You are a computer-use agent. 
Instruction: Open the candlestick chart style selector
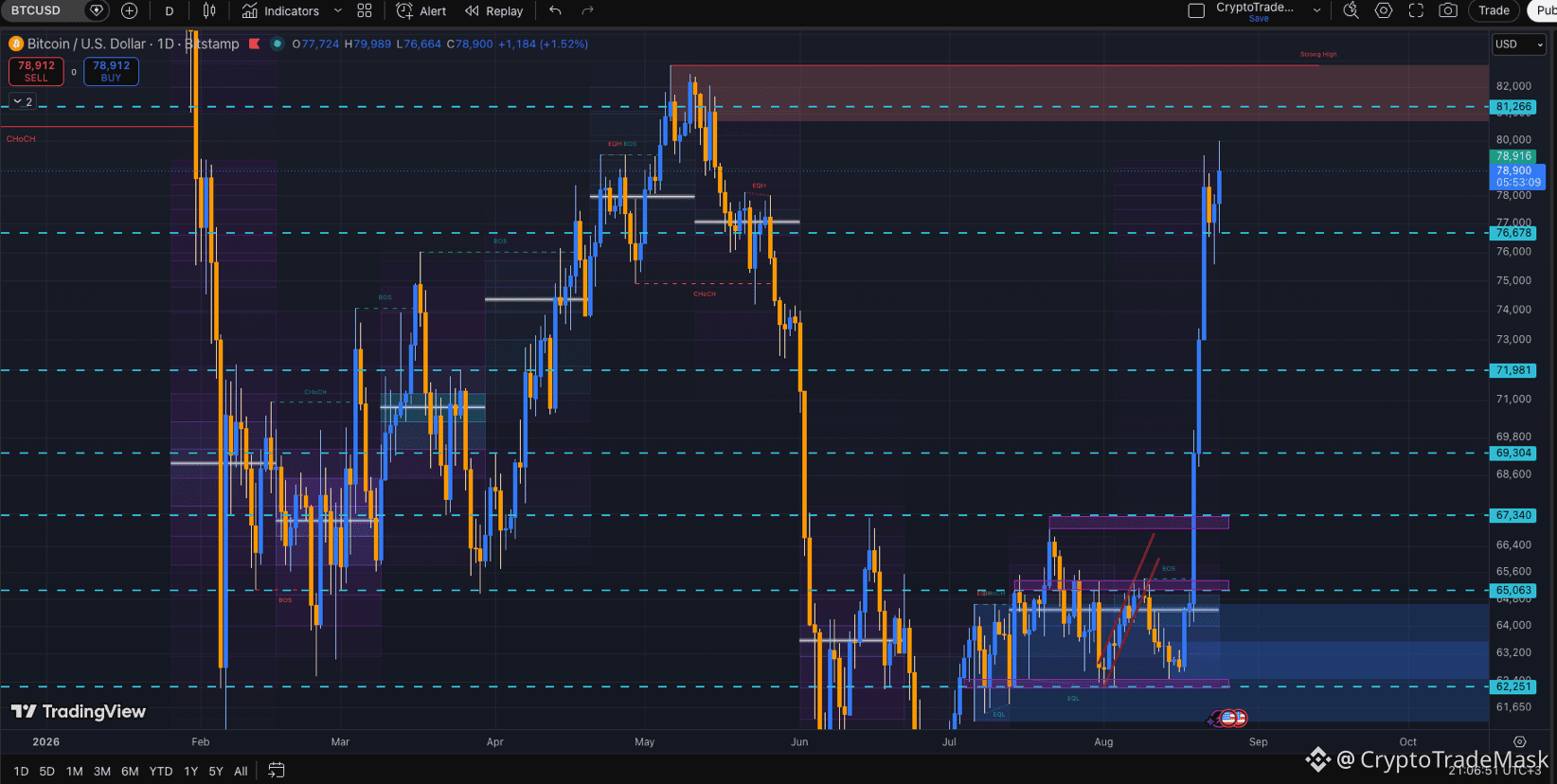click(209, 11)
